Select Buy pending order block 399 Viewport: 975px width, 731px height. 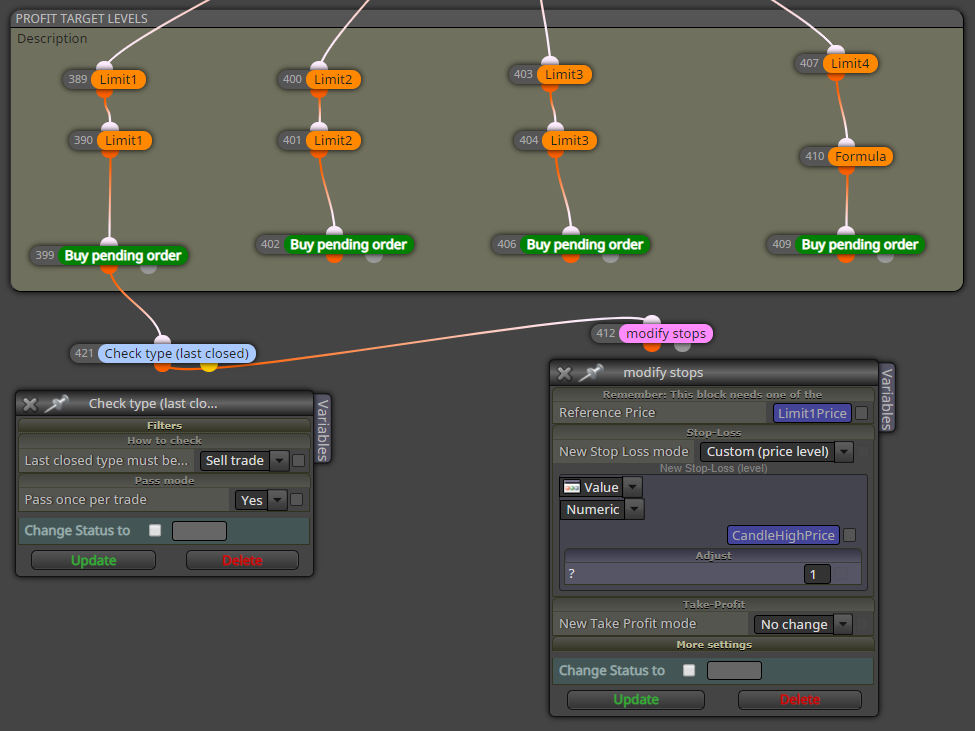122,255
